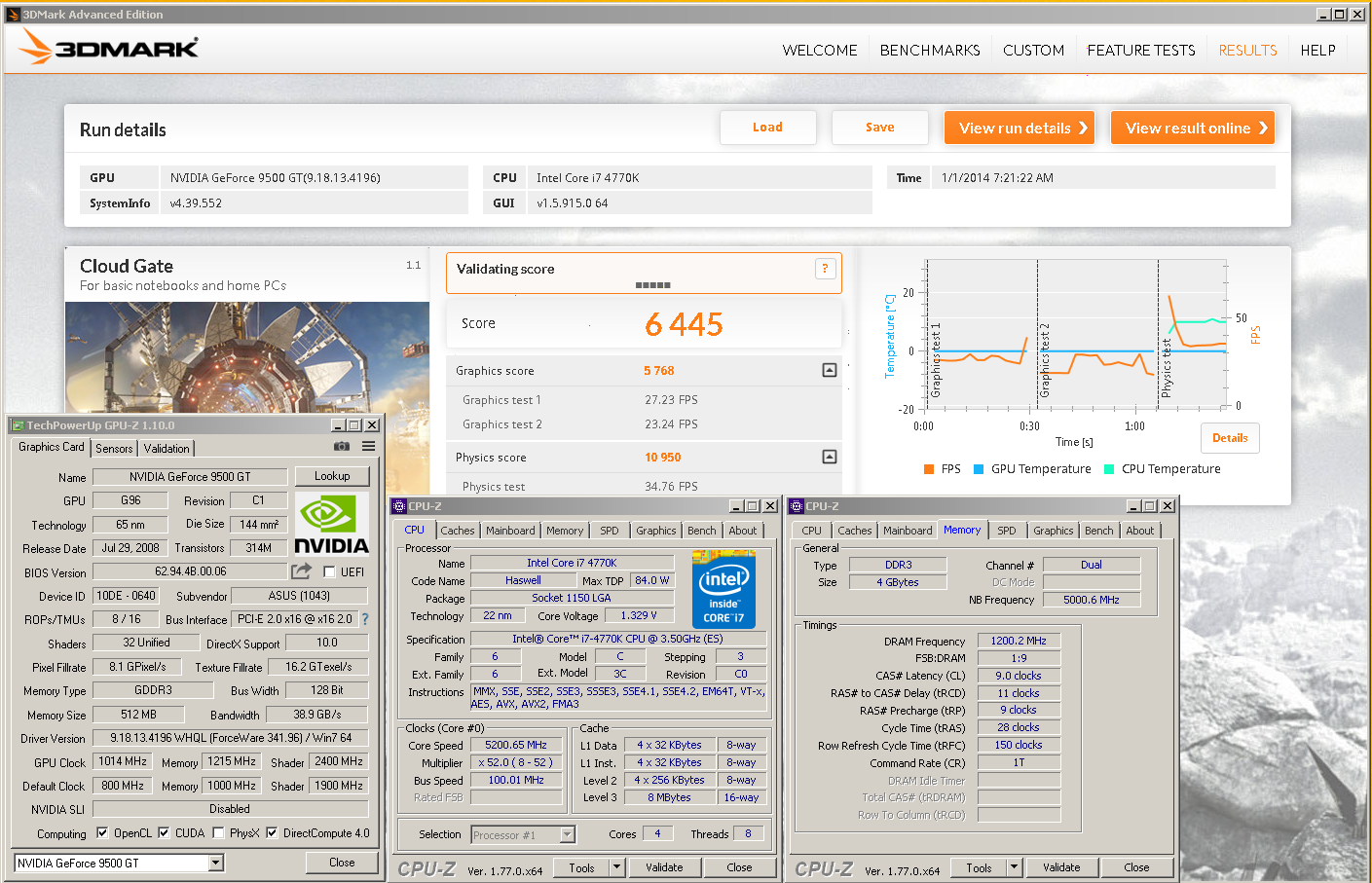Click the Graphics score value 5 768

coord(658,371)
